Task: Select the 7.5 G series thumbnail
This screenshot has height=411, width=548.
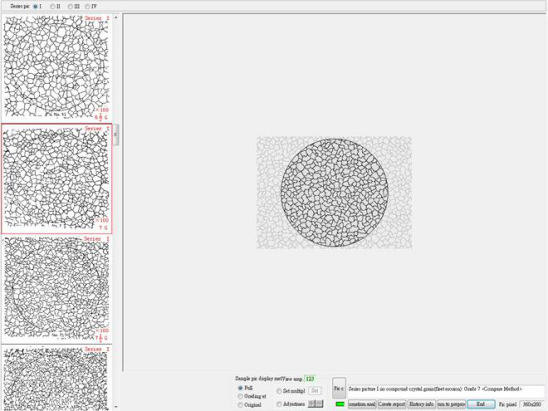Action: point(56,289)
